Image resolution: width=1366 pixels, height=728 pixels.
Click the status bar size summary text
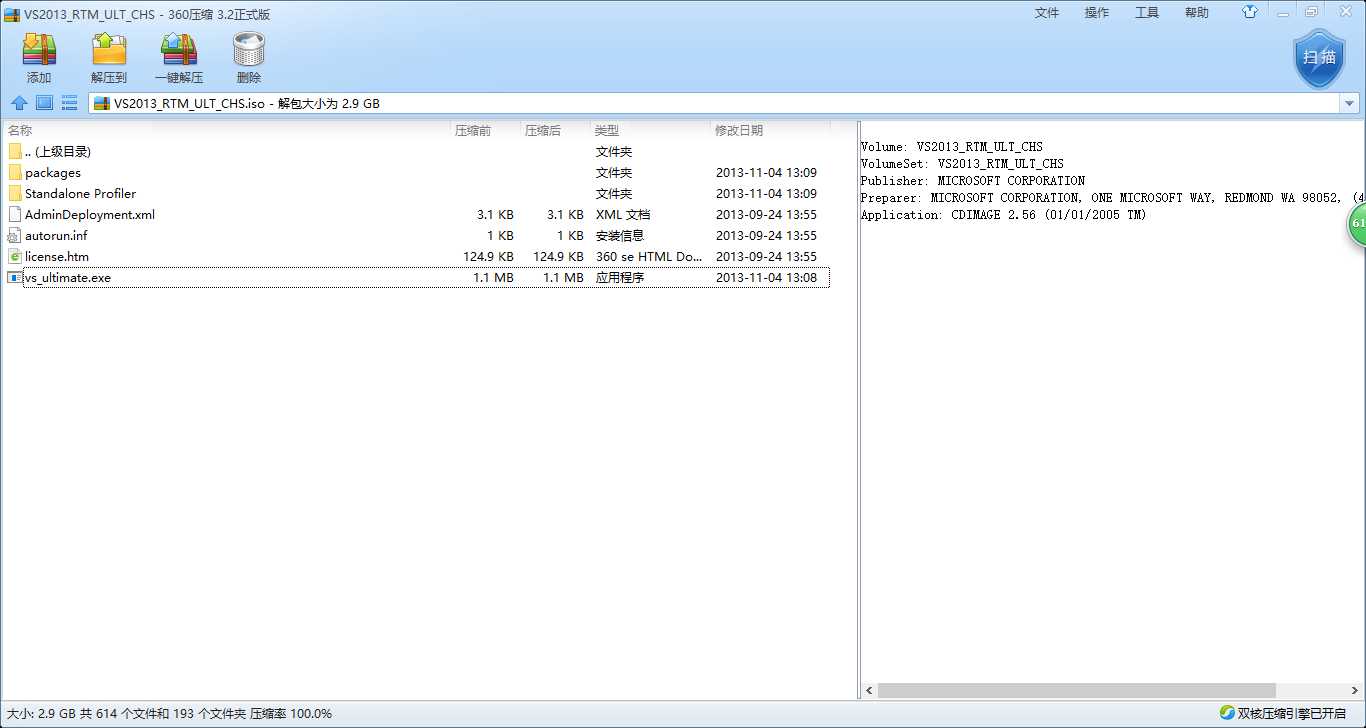(x=169, y=714)
